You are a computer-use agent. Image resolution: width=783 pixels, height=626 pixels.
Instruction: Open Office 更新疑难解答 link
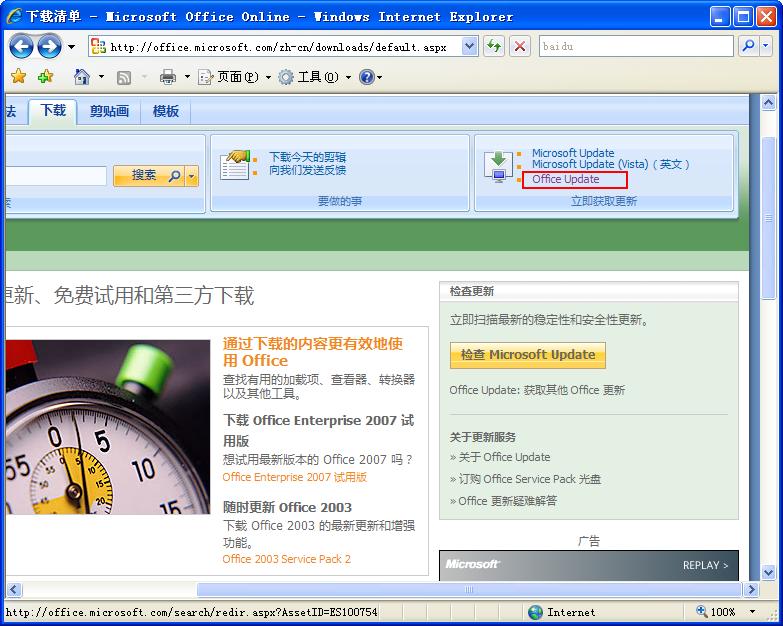click(507, 501)
